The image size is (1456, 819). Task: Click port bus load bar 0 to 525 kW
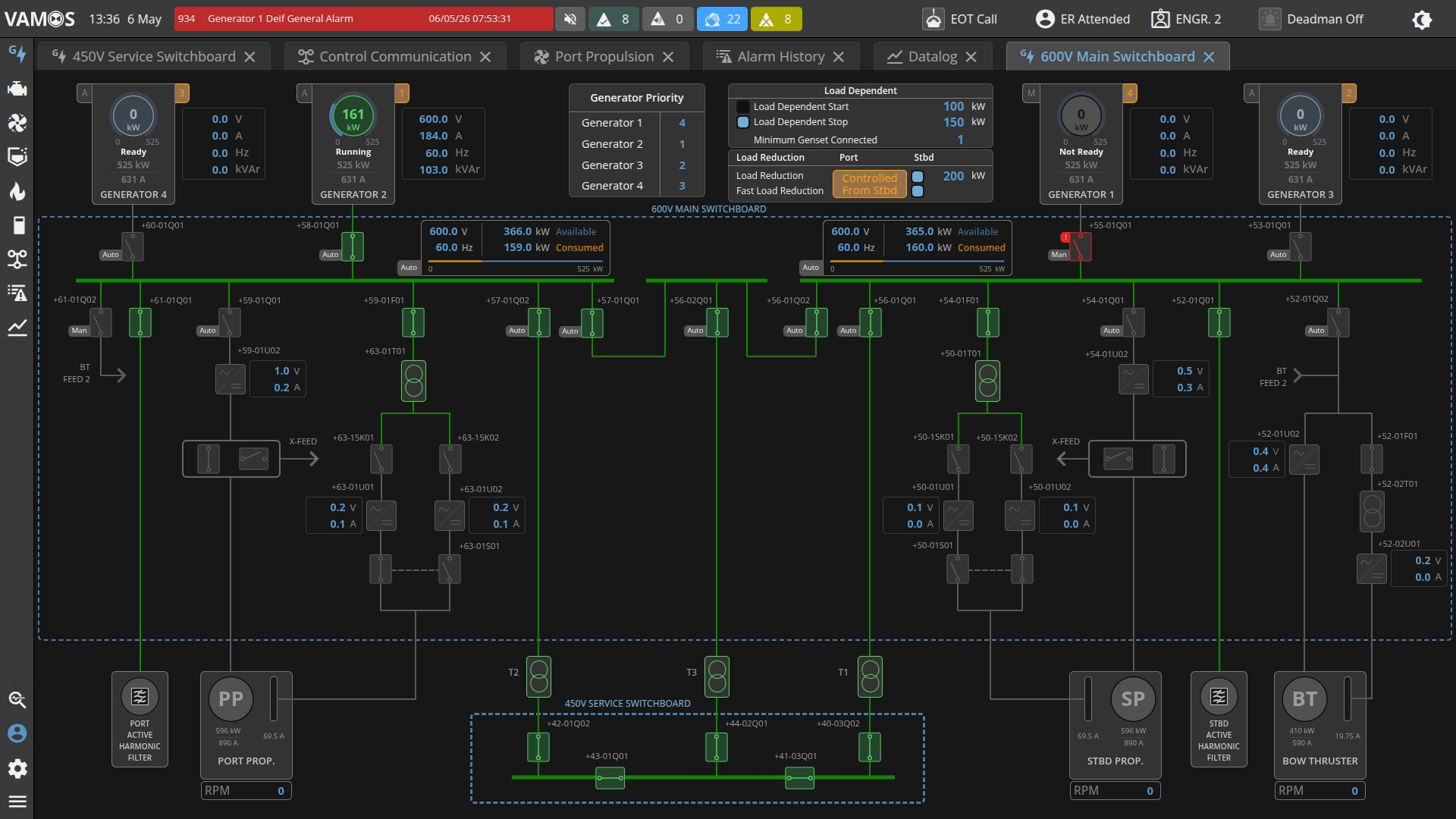[x=516, y=262]
